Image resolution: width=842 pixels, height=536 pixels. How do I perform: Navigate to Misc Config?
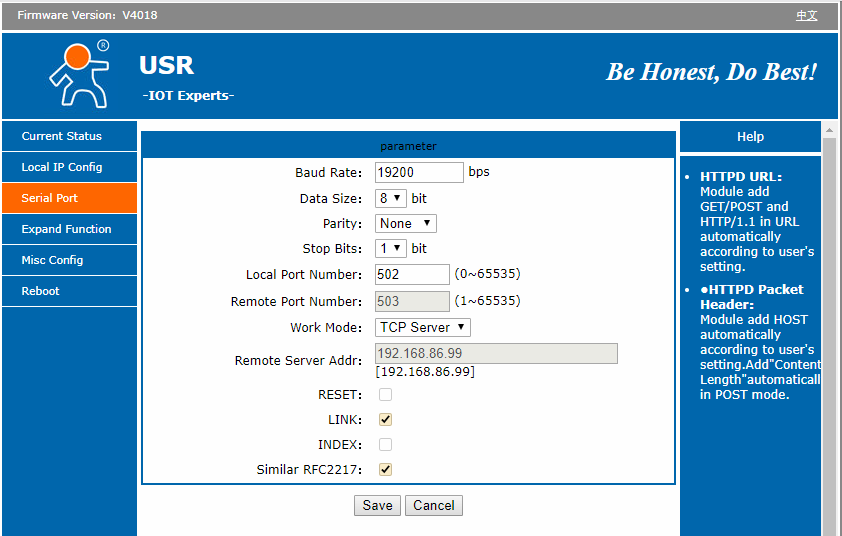click(52, 260)
